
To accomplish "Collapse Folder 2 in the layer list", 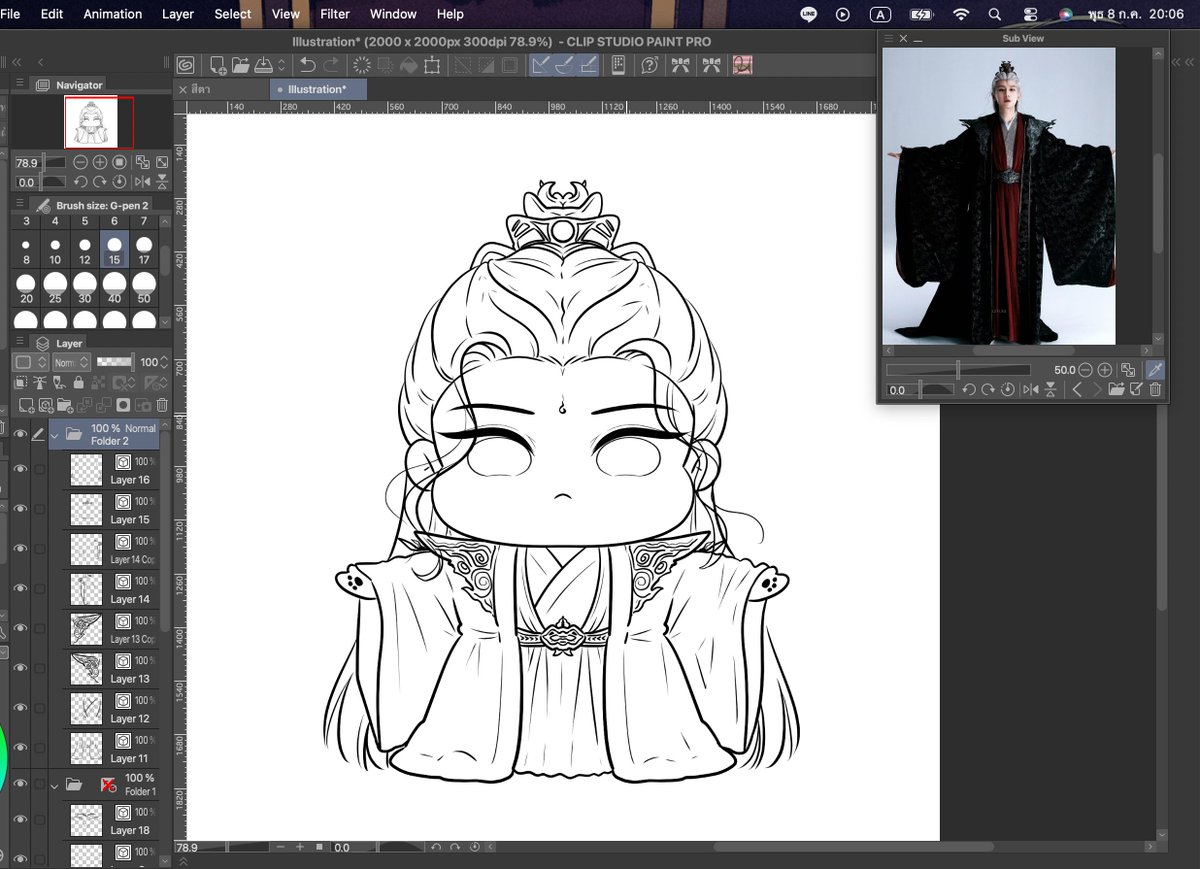I will point(55,434).
